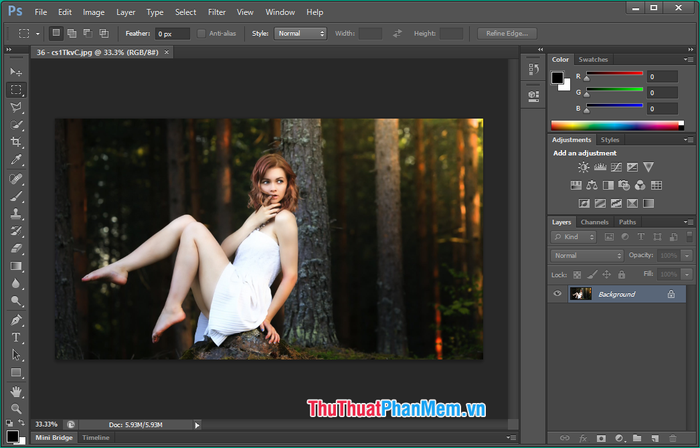Toggle Add to selection mode button
Screen dimensions: 700x448
point(71,33)
